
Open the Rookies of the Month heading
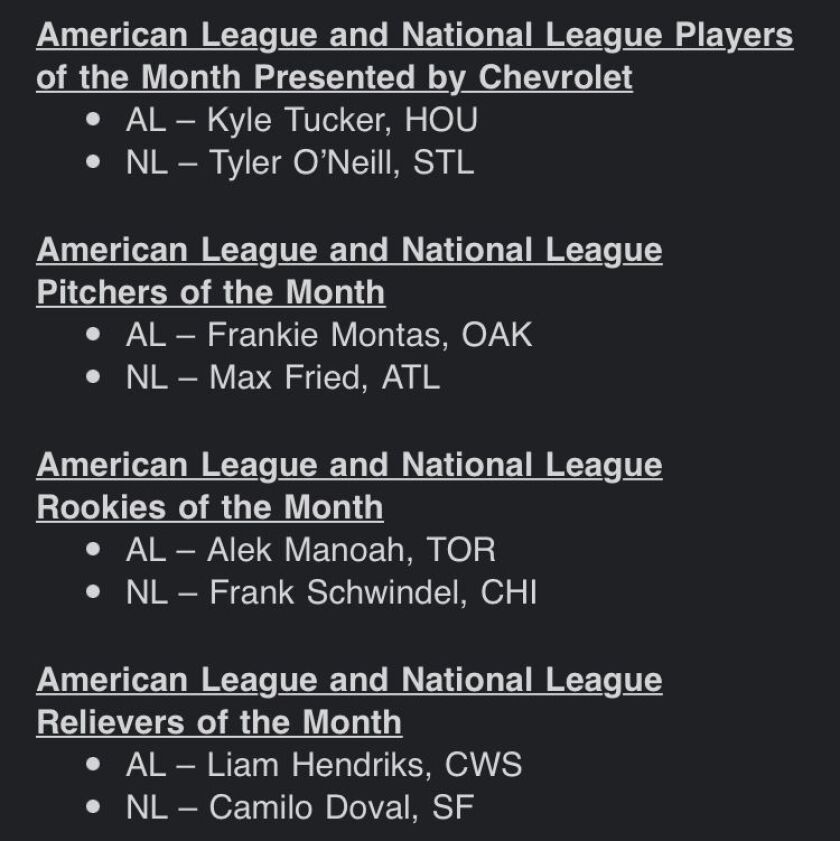point(349,486)
